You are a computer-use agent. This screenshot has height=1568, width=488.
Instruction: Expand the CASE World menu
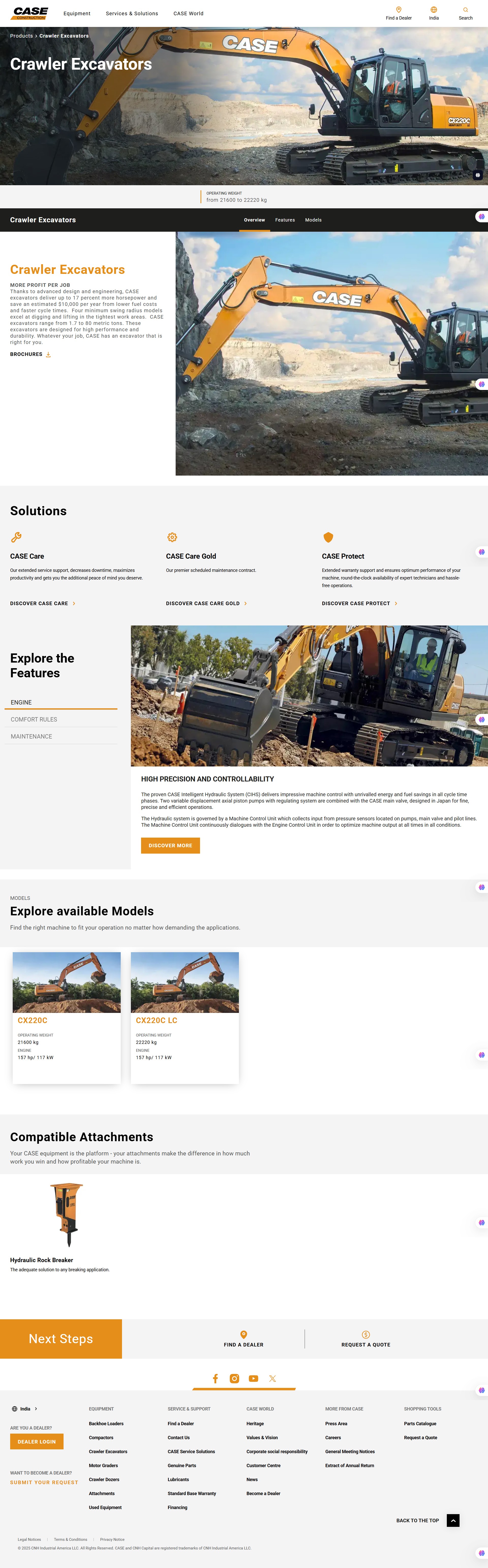(188, 13)
